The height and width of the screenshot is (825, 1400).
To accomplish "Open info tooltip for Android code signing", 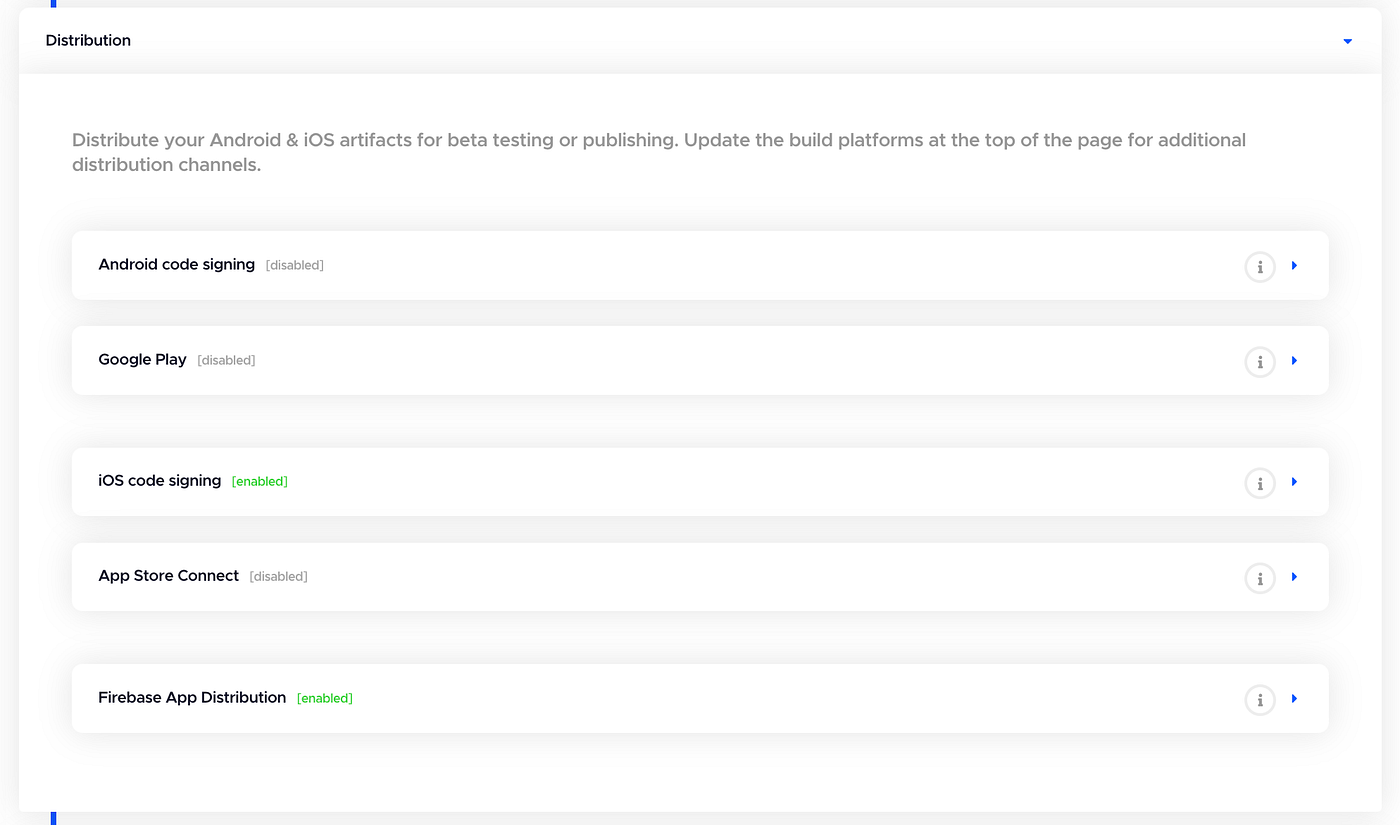I will pyautogui.click(x=1259, y=266).
